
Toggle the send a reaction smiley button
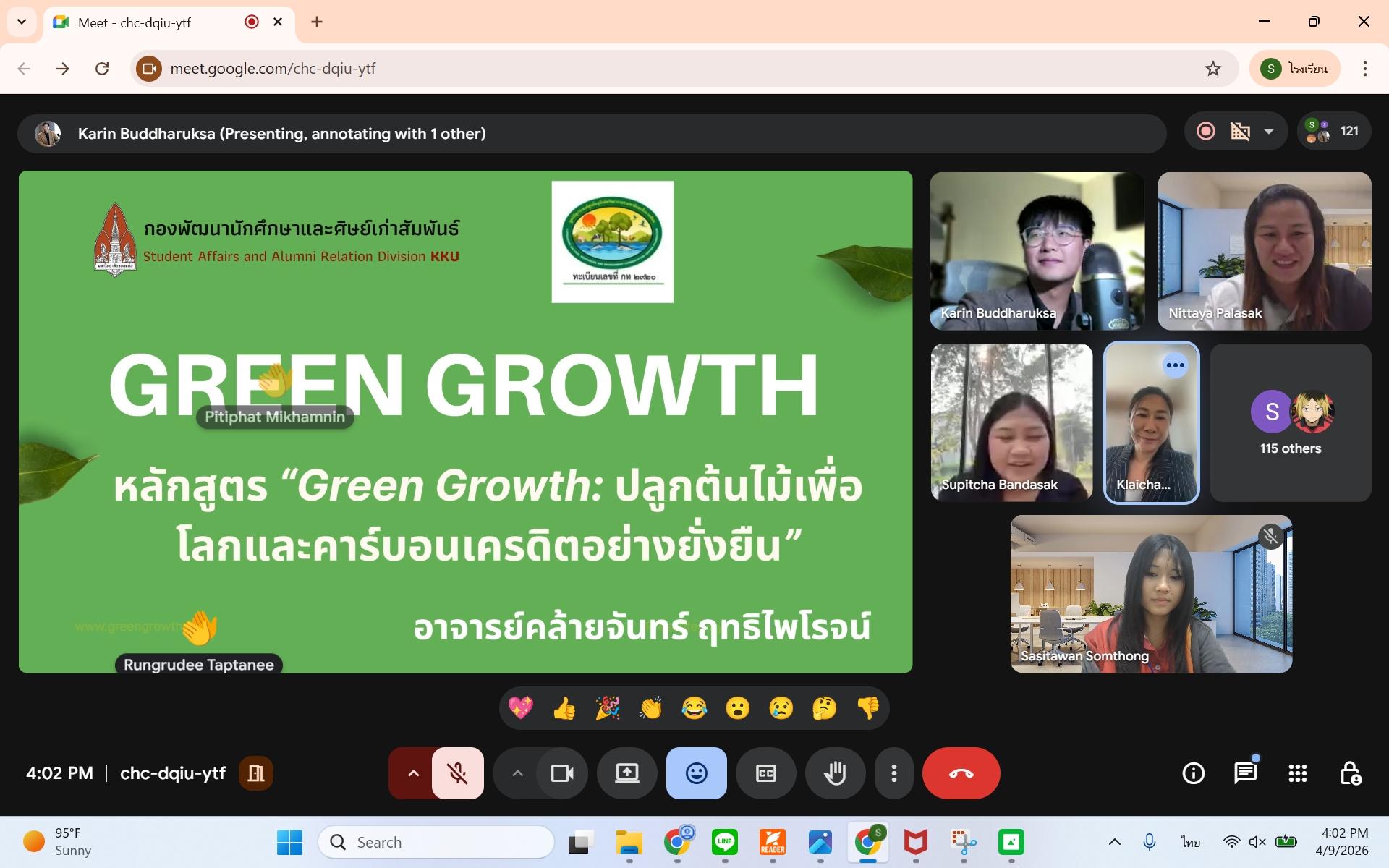click(696, 773)
